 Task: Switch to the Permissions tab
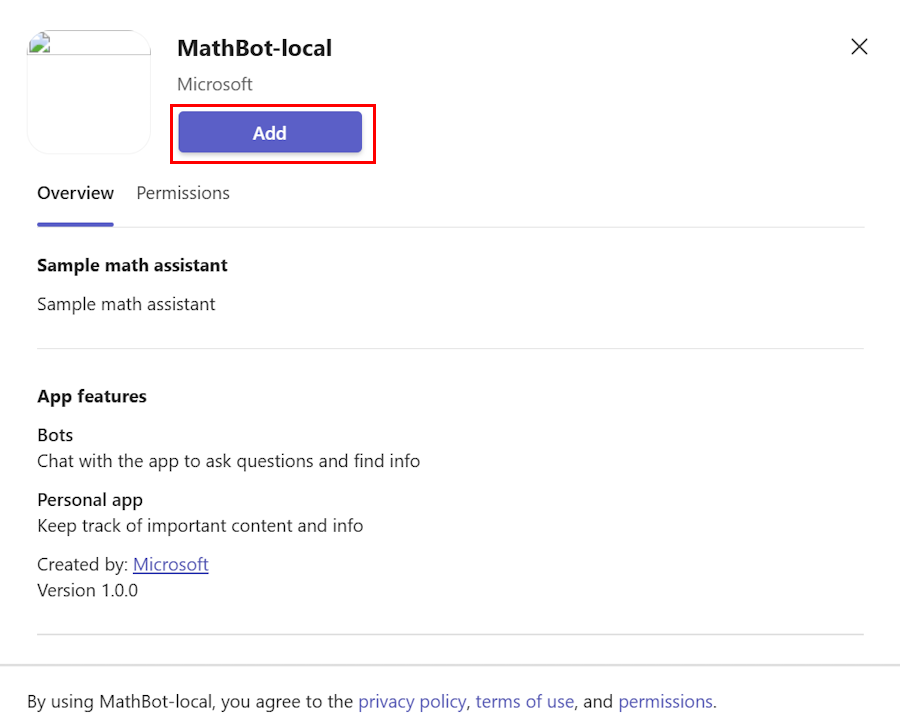point(183,193)
